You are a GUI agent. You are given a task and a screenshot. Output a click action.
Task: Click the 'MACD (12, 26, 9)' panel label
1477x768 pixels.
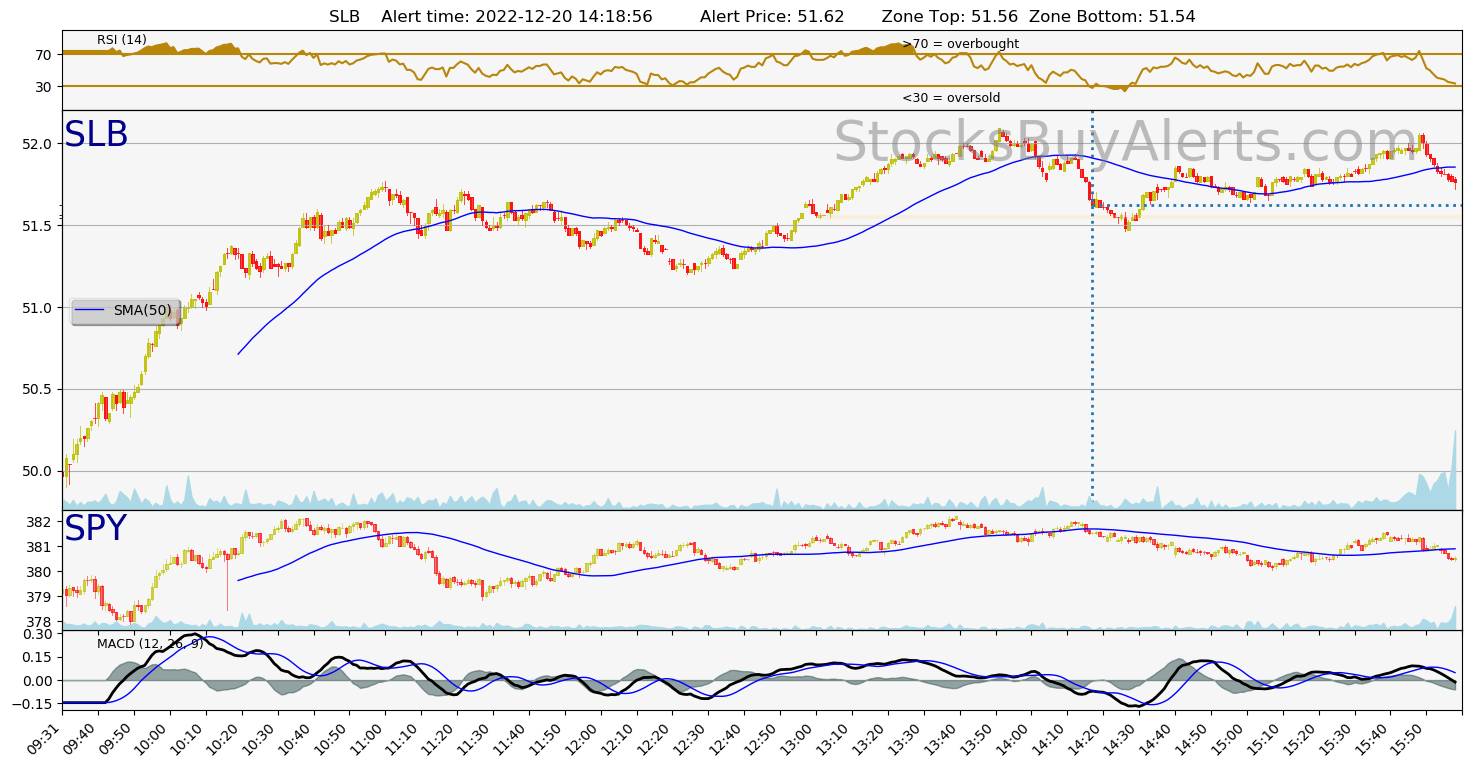(150, 643)
